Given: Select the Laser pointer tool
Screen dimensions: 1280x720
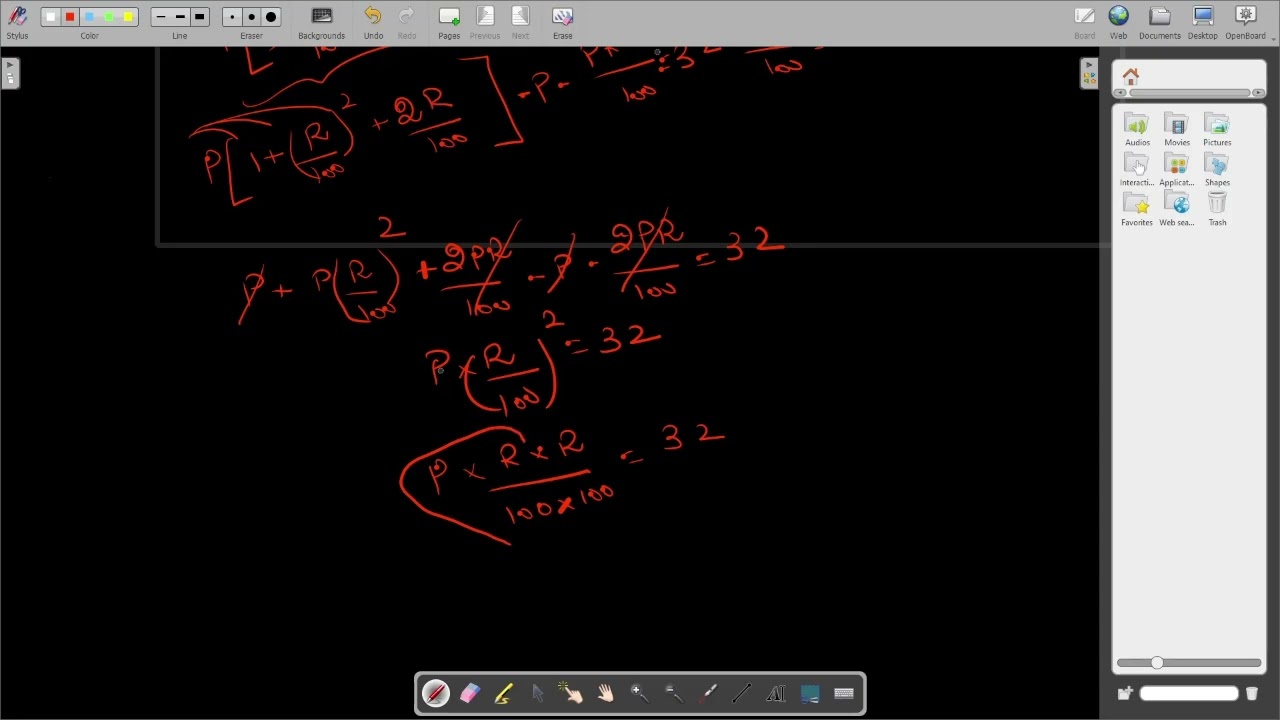Looking at the screenshot, I should point(708,693).
